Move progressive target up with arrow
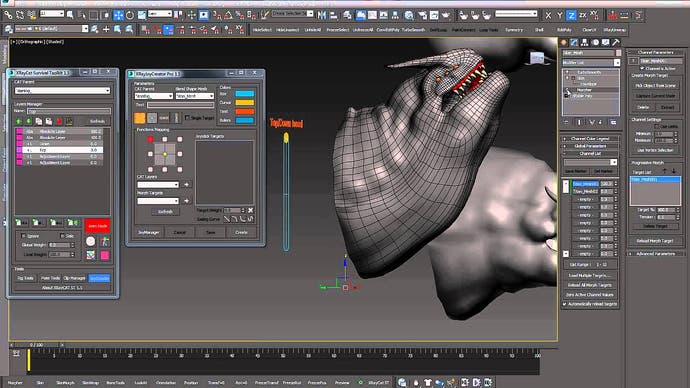Screen dimensions: 690x388 coord(664,171)
